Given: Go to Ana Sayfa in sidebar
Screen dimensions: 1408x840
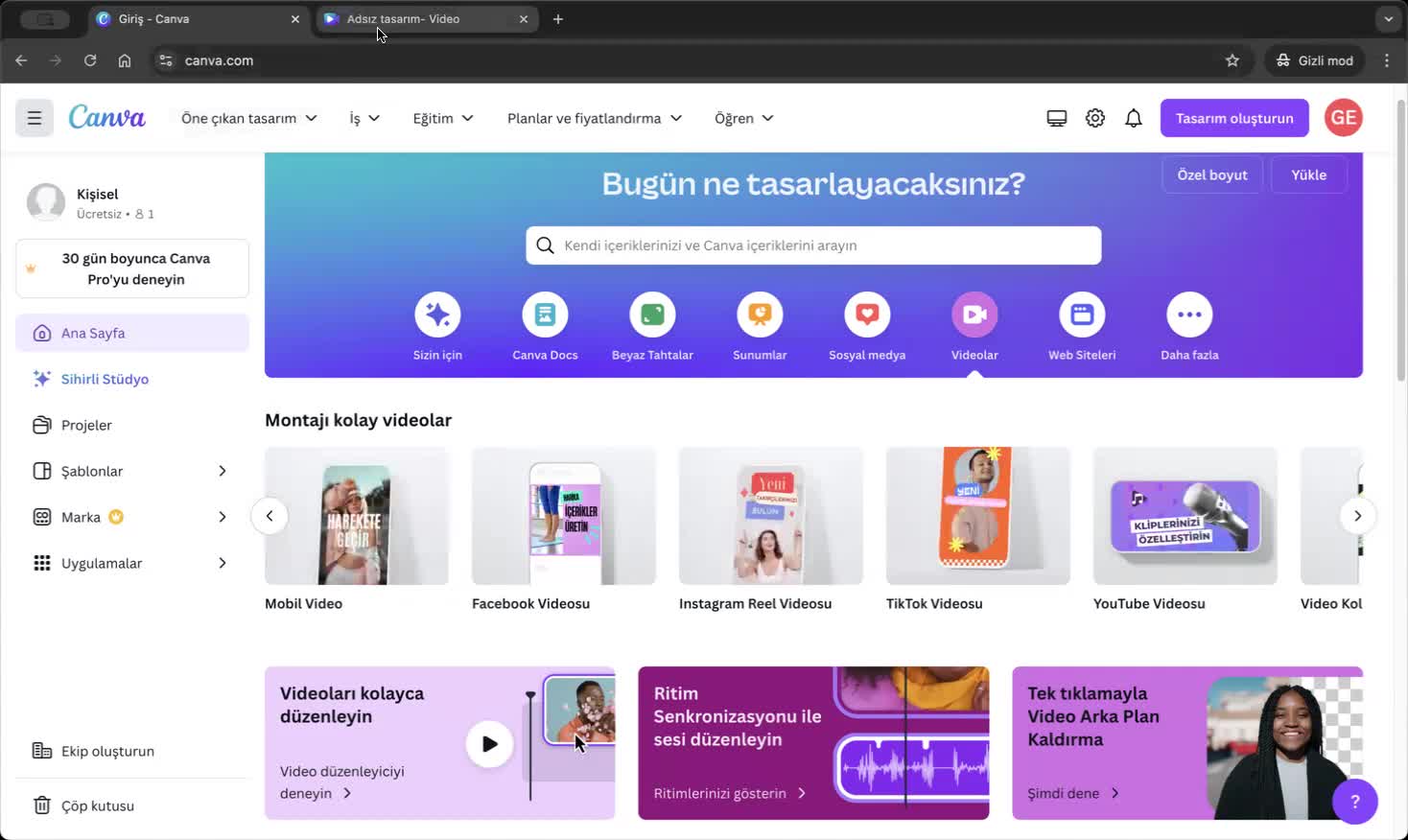Looking at the screenshot, I should coord(132,333).
